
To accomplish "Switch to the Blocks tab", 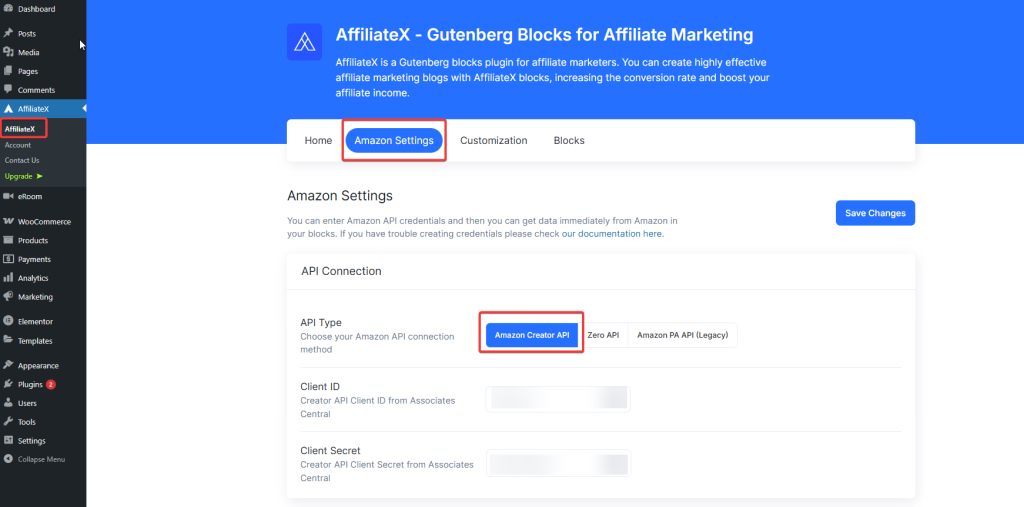I will pos(569,141).
